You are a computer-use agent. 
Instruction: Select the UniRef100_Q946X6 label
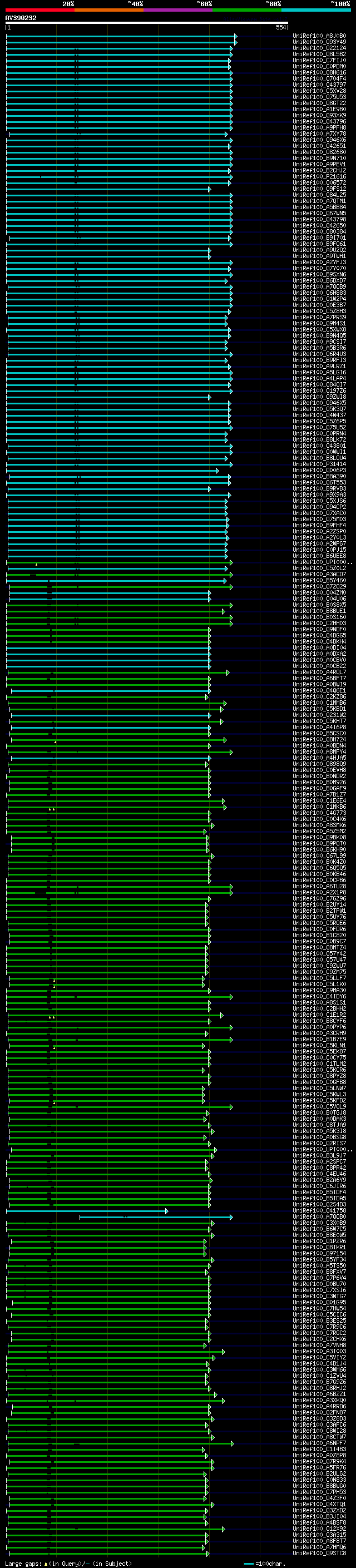(319, 140)
